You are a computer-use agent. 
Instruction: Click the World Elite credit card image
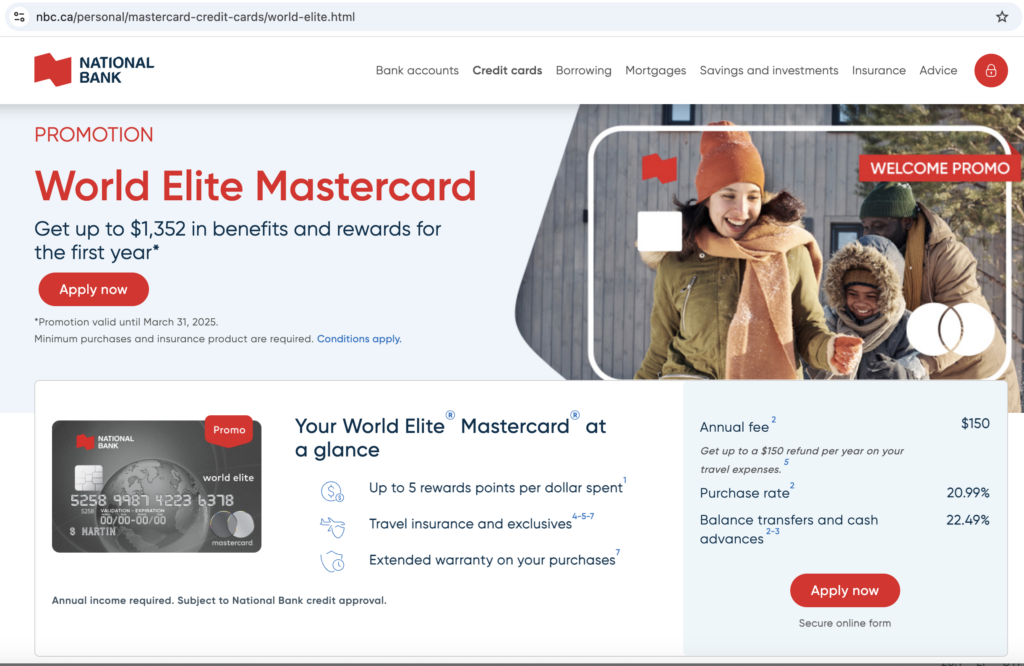157,486
